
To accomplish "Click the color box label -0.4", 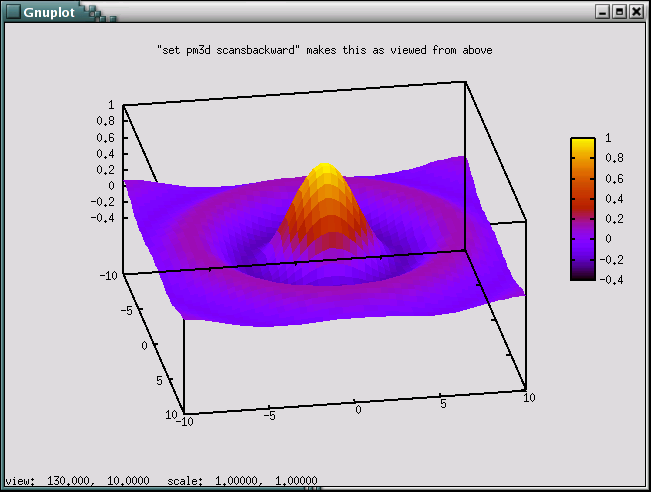I will [x=612, y=279].
